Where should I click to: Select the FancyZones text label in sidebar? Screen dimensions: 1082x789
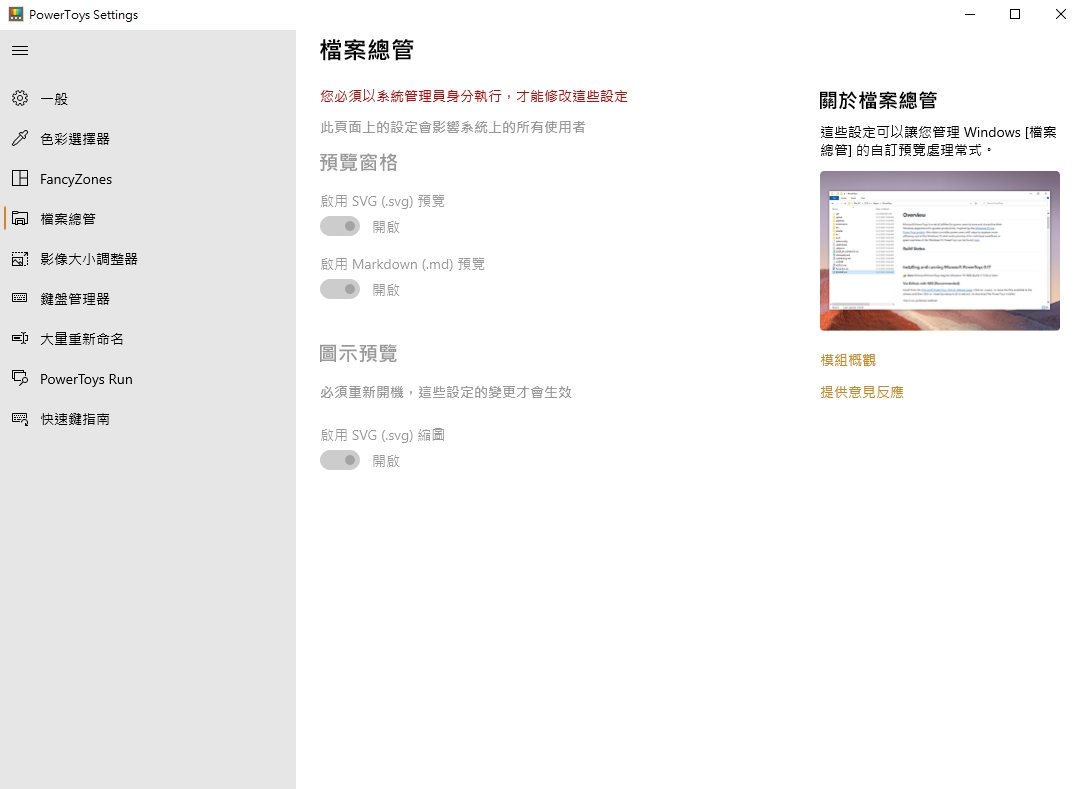(x=76, y=179)
